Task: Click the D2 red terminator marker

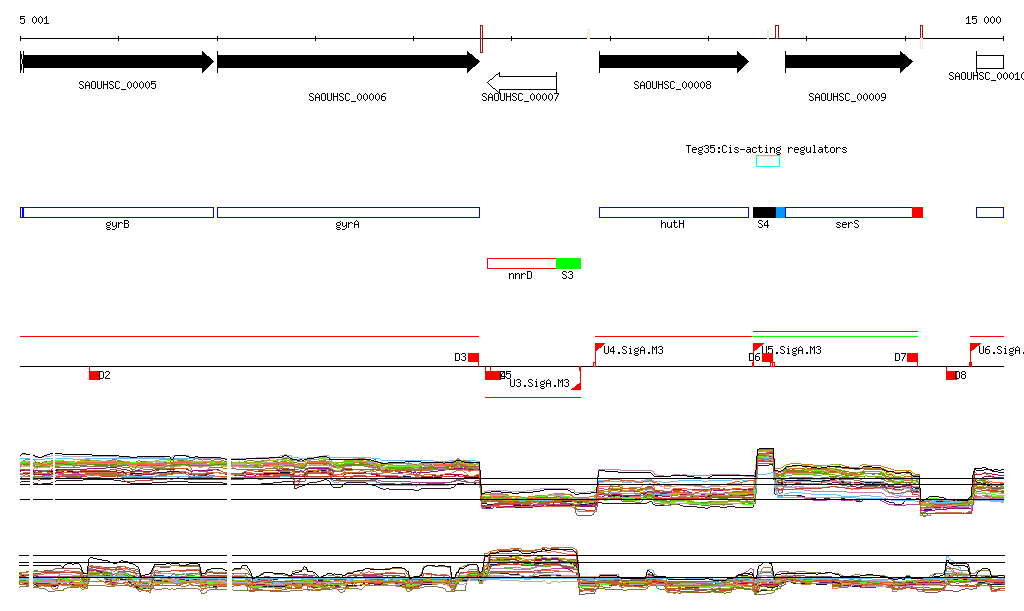Action: click(94, 375)
